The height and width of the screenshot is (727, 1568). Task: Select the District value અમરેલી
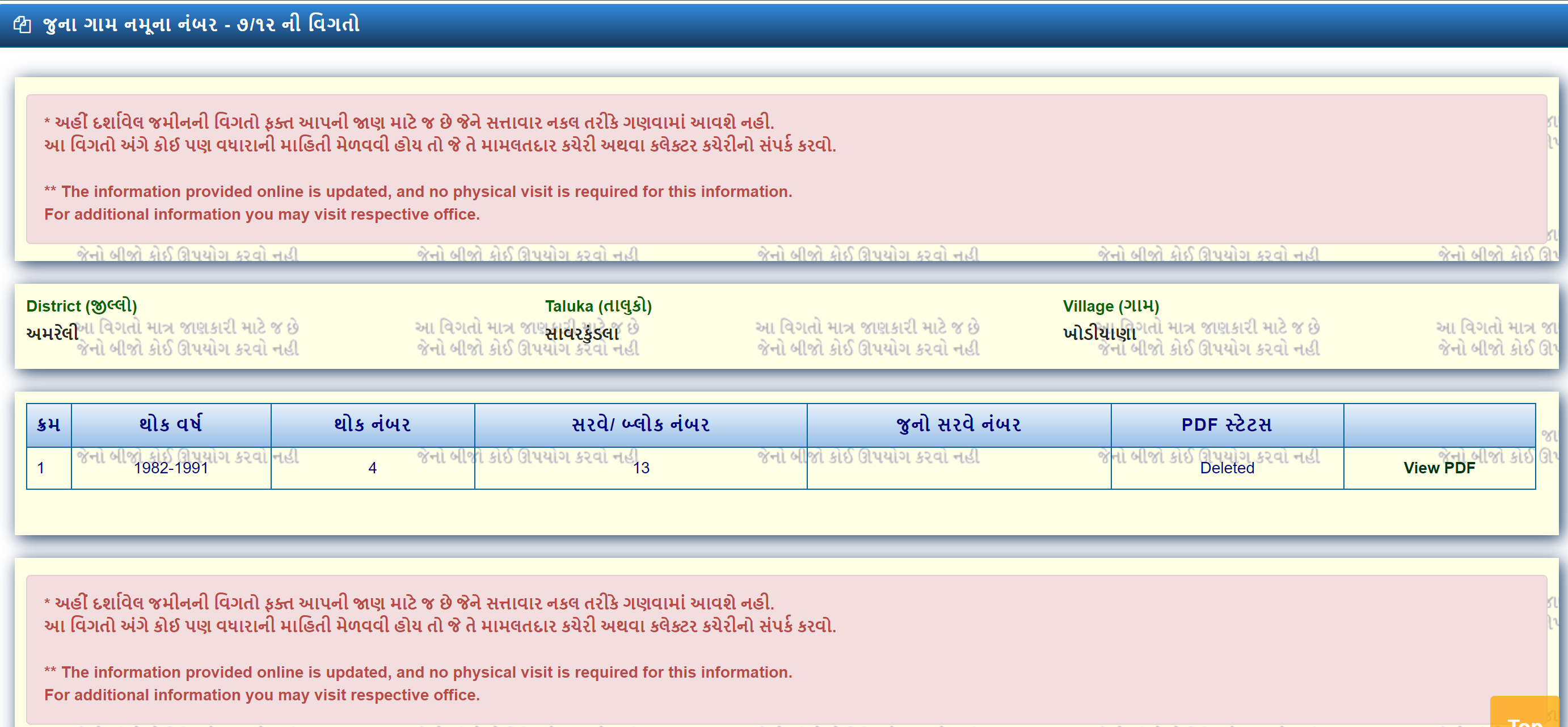[53, 333]
